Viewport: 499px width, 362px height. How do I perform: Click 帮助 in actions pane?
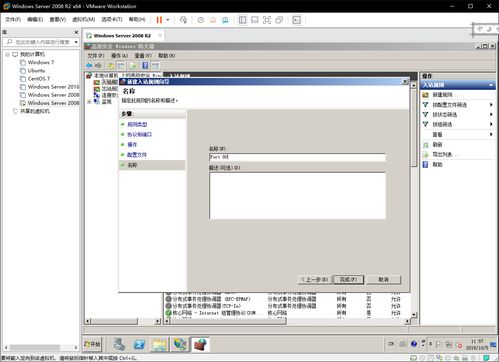click(x=437, y=164)
